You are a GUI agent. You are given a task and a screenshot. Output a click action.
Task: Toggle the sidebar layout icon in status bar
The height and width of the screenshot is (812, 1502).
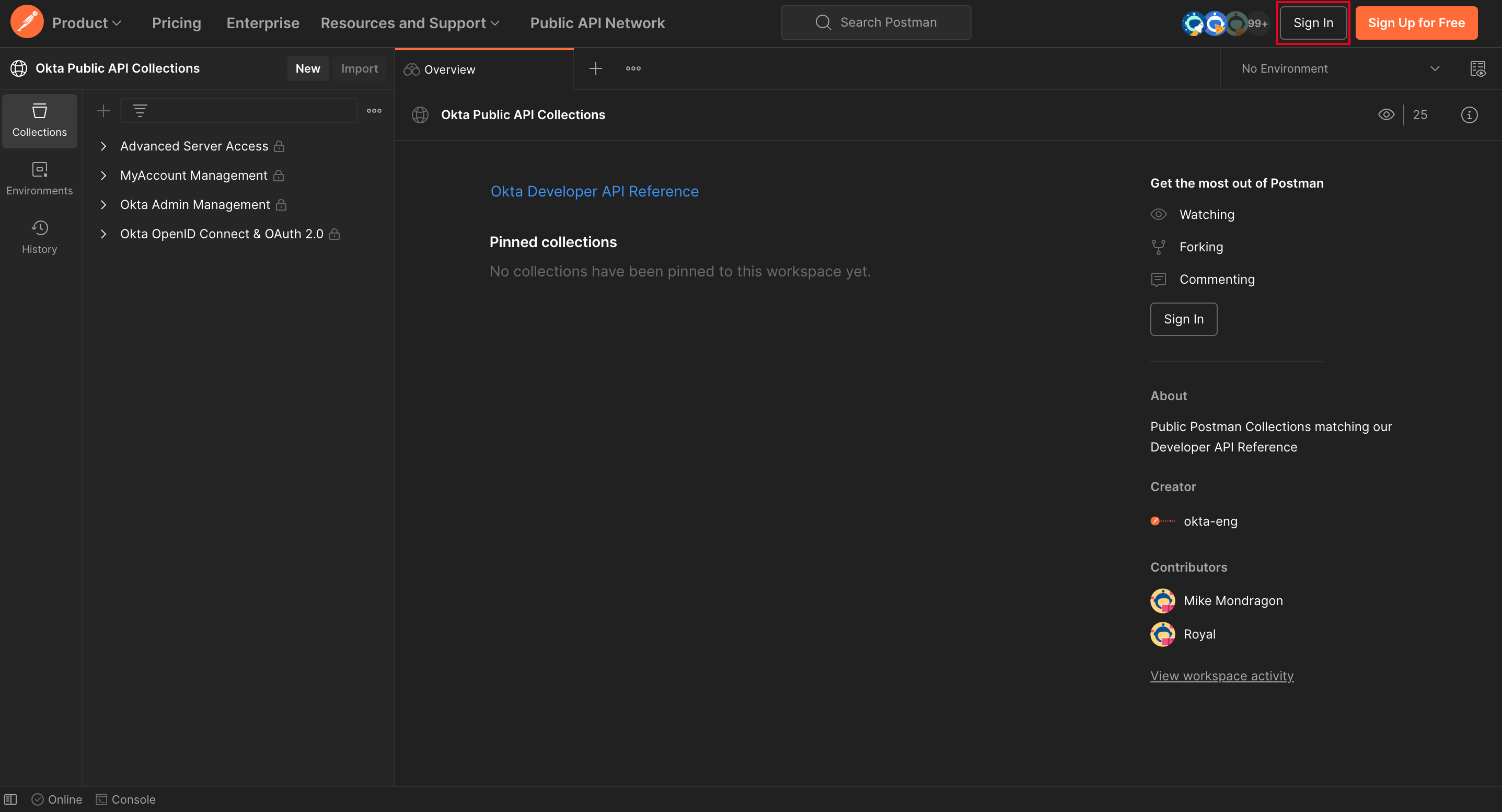pos(10,799)
